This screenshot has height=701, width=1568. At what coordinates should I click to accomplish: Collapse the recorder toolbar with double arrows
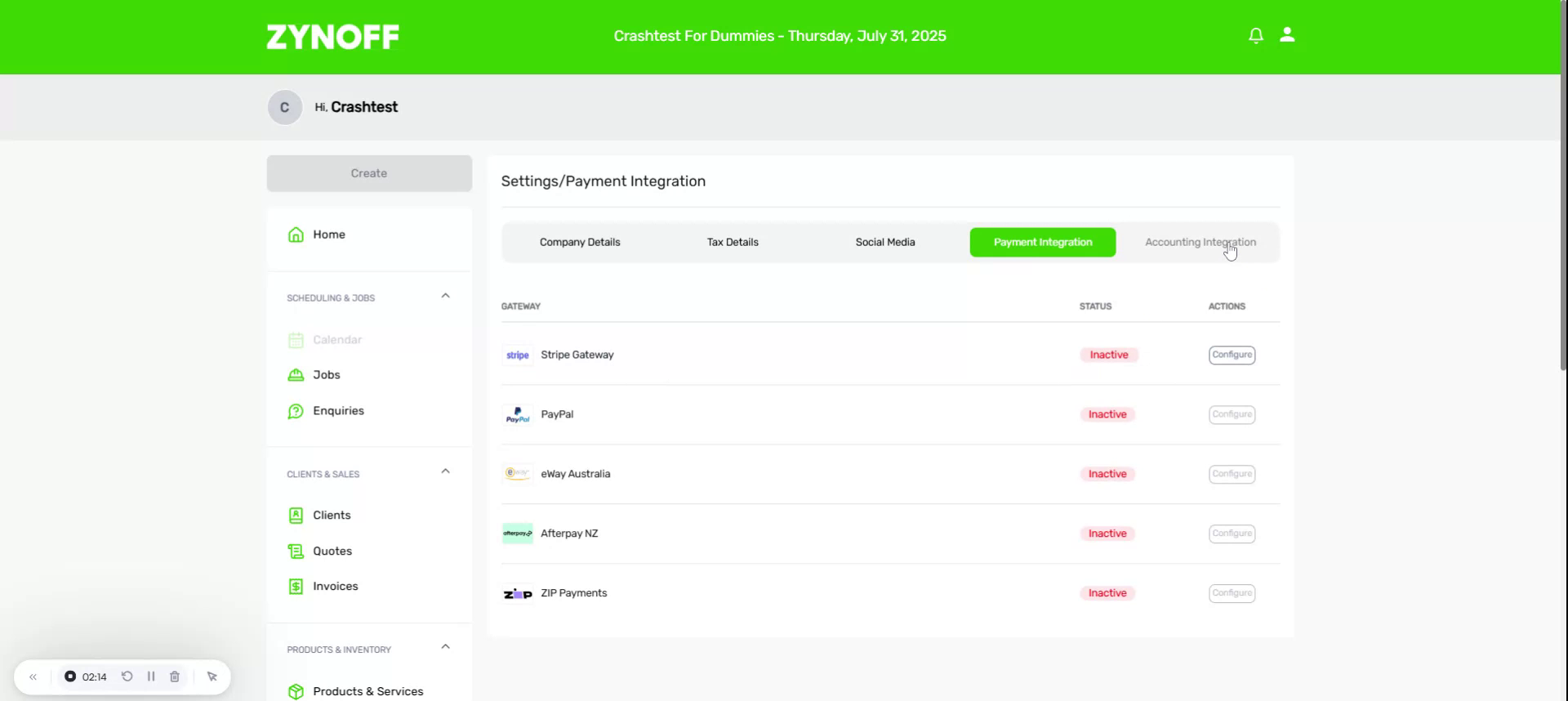33,677
